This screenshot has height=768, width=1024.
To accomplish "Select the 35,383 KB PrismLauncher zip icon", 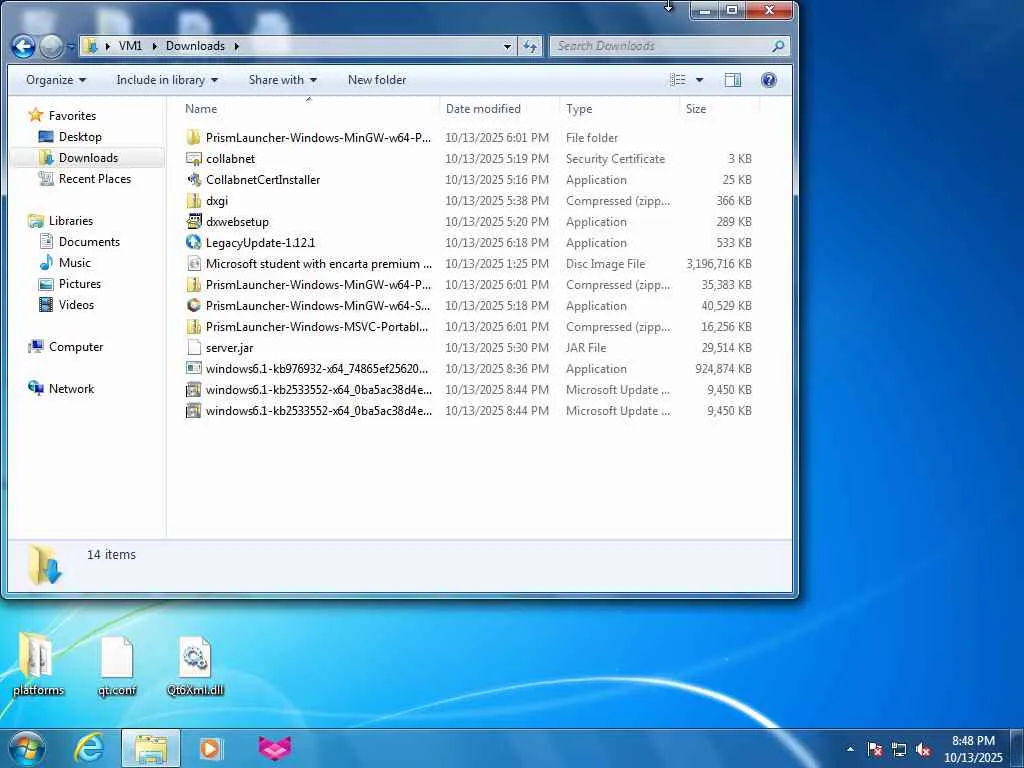I will 193,285.
